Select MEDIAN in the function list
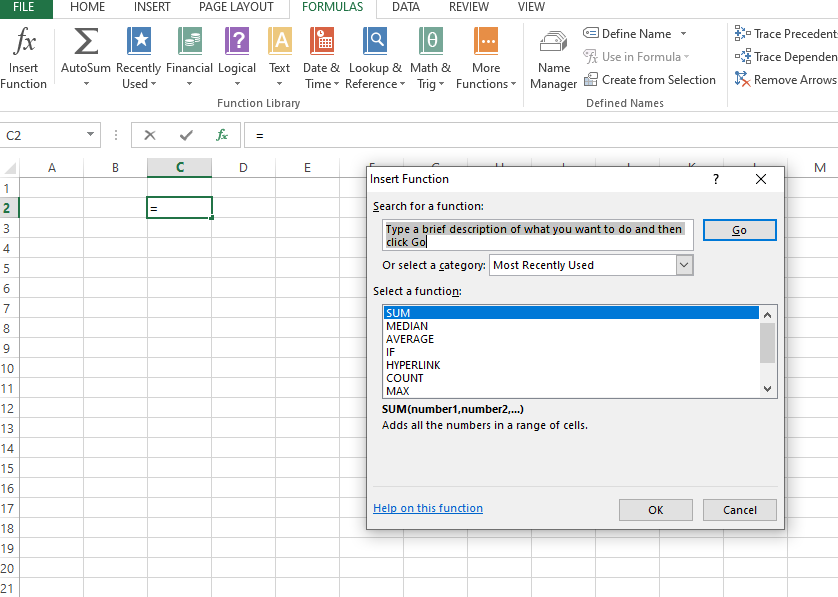This screenshot has height=597, width=838. click(407, 326)
